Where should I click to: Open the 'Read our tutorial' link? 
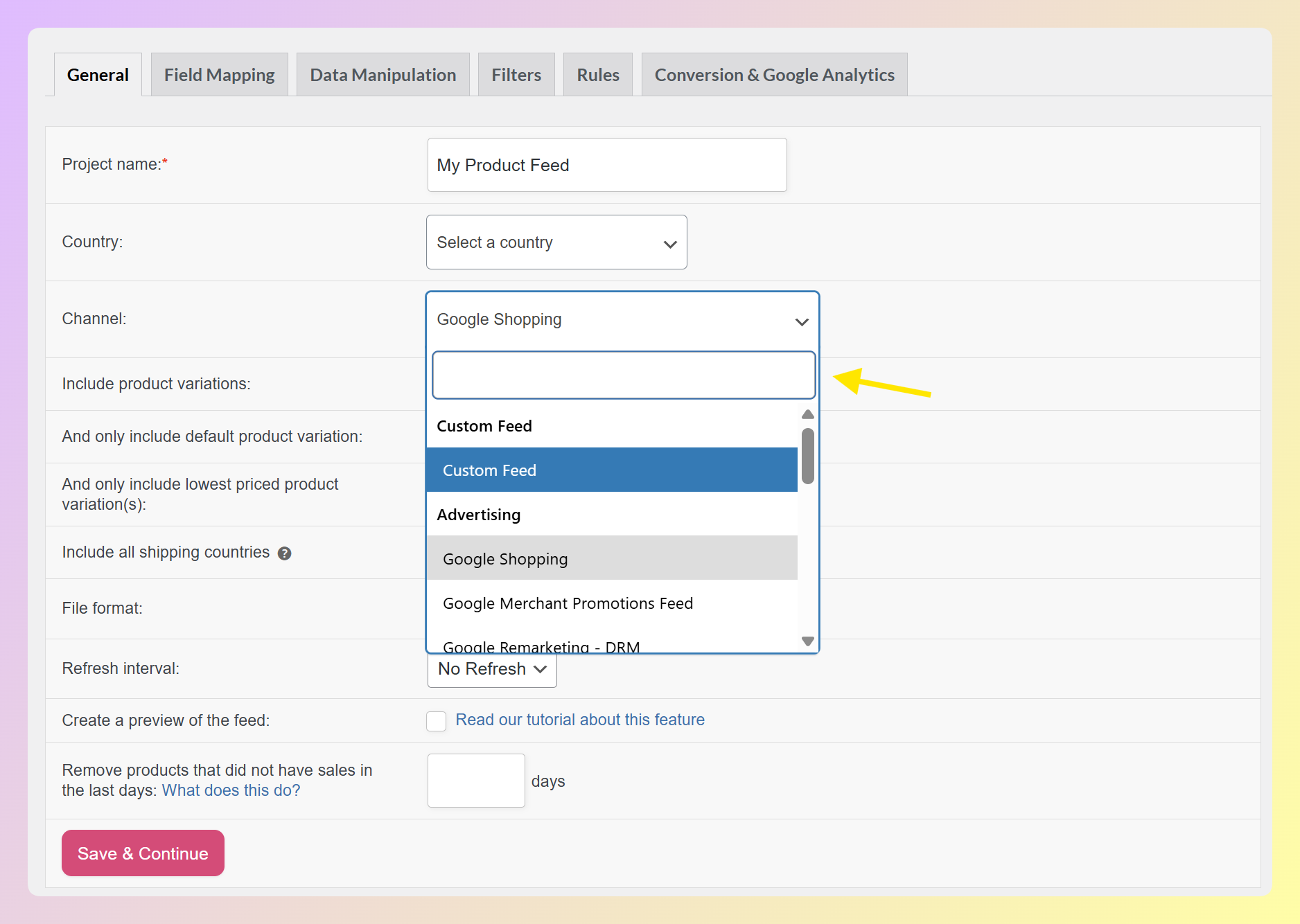579,720
